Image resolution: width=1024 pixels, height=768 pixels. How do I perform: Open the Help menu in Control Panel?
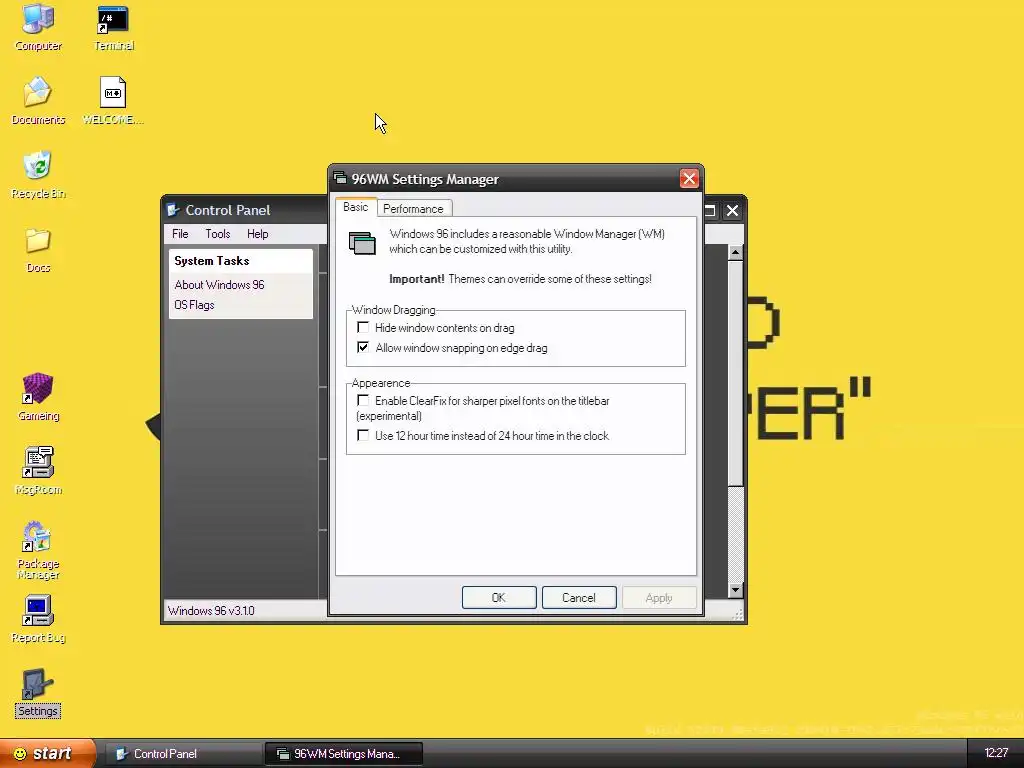point(257,234)
